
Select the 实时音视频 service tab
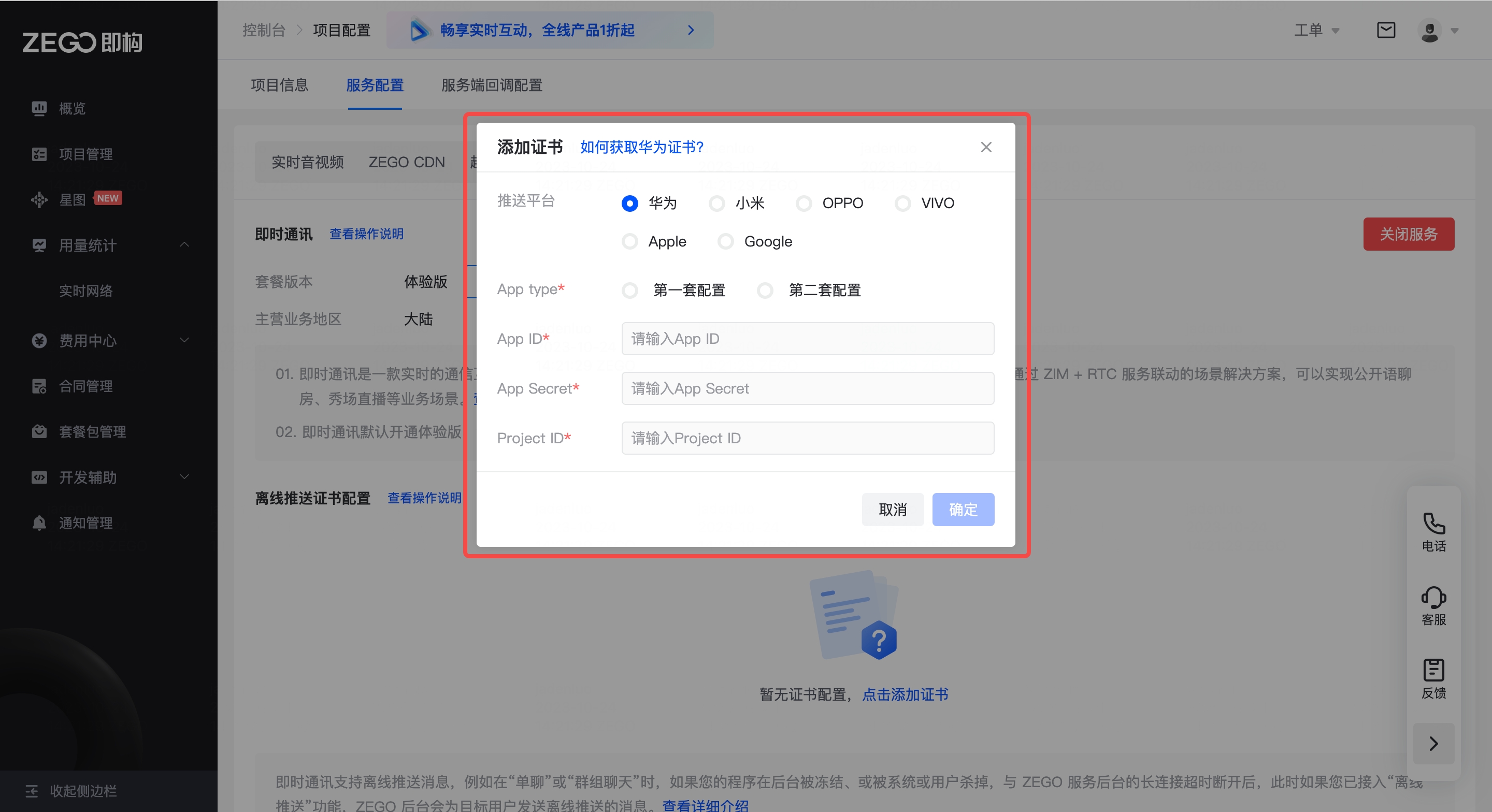point(308,162)
